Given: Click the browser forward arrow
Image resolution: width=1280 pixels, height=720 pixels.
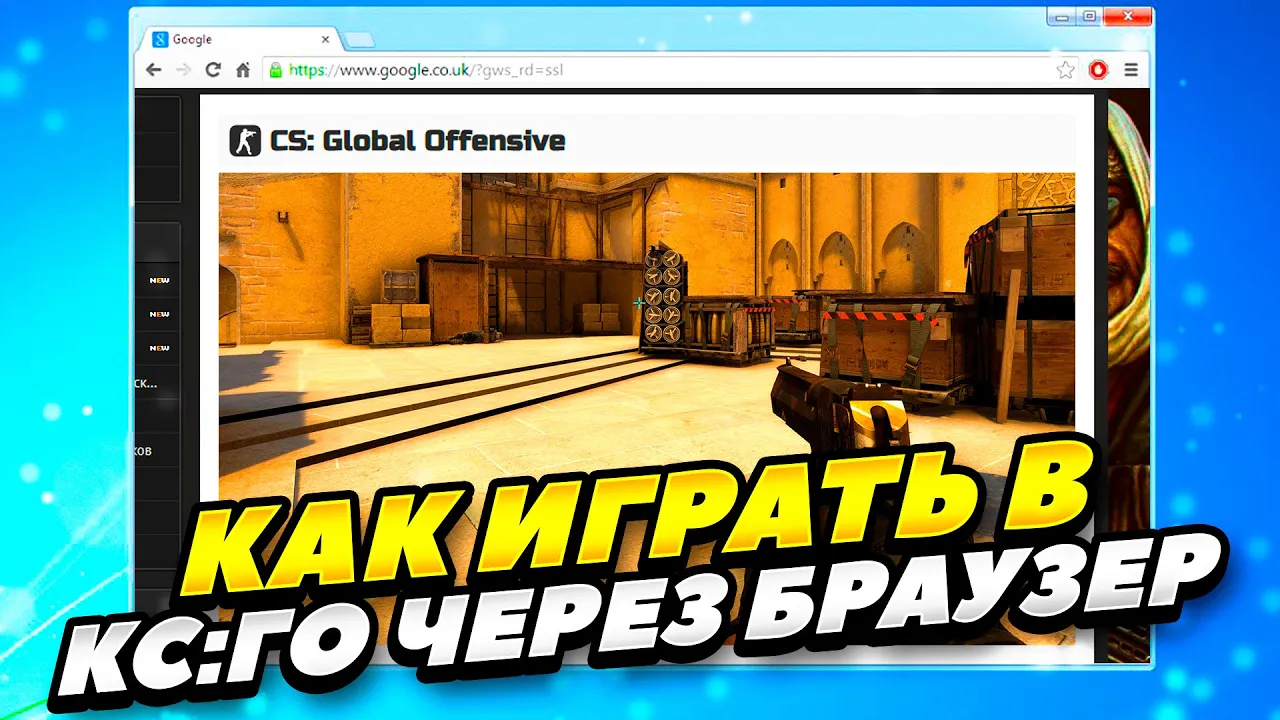Looking at the screenshot, I should (183, 70).
